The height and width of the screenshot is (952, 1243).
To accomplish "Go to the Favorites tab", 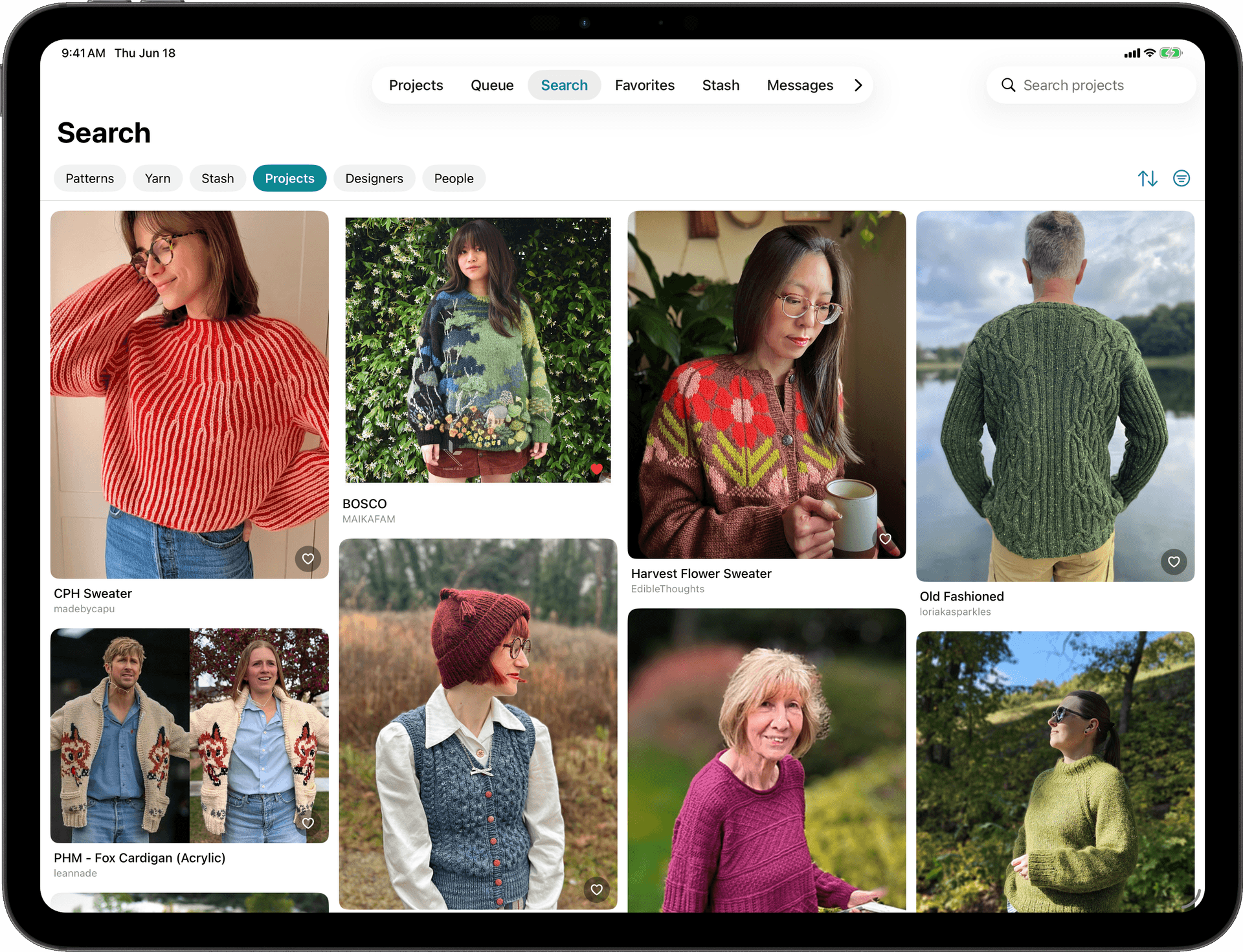I will (x=645, y=85).
